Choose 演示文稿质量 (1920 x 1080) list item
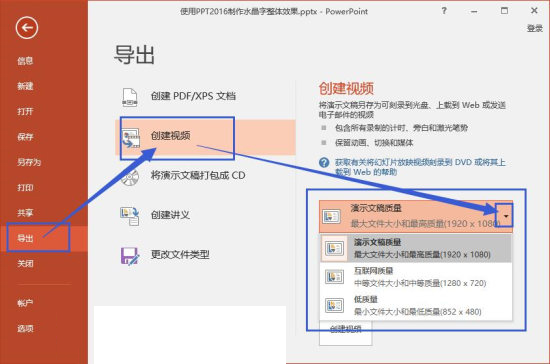550x364 pixels. pos(416,248)
